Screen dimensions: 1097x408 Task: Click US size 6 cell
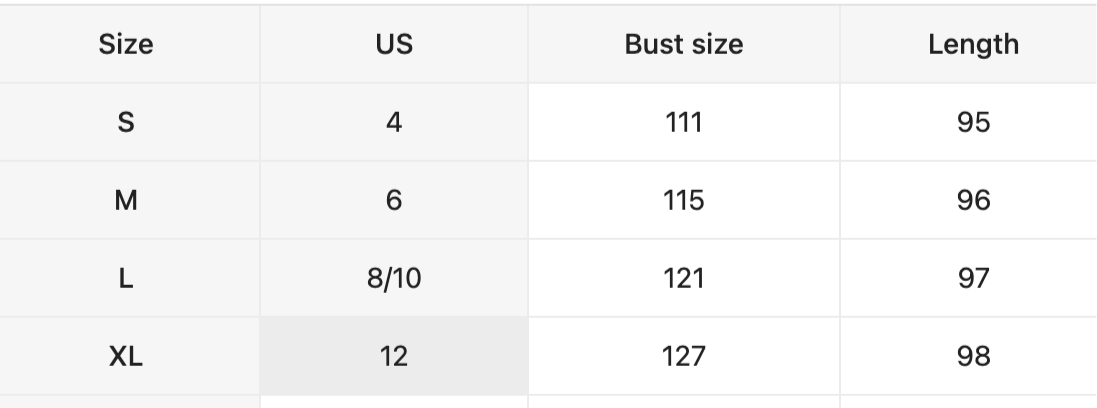(394, 200)
